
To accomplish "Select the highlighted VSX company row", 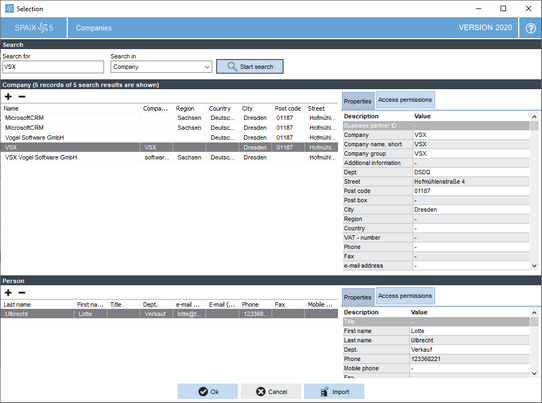I will (169, 148).
